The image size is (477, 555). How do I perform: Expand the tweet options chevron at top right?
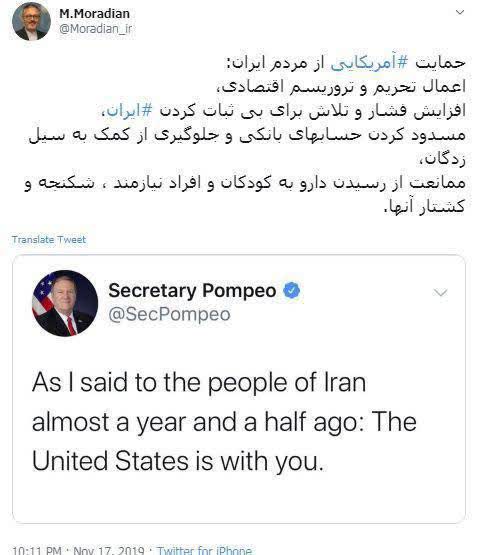(460, 12)
